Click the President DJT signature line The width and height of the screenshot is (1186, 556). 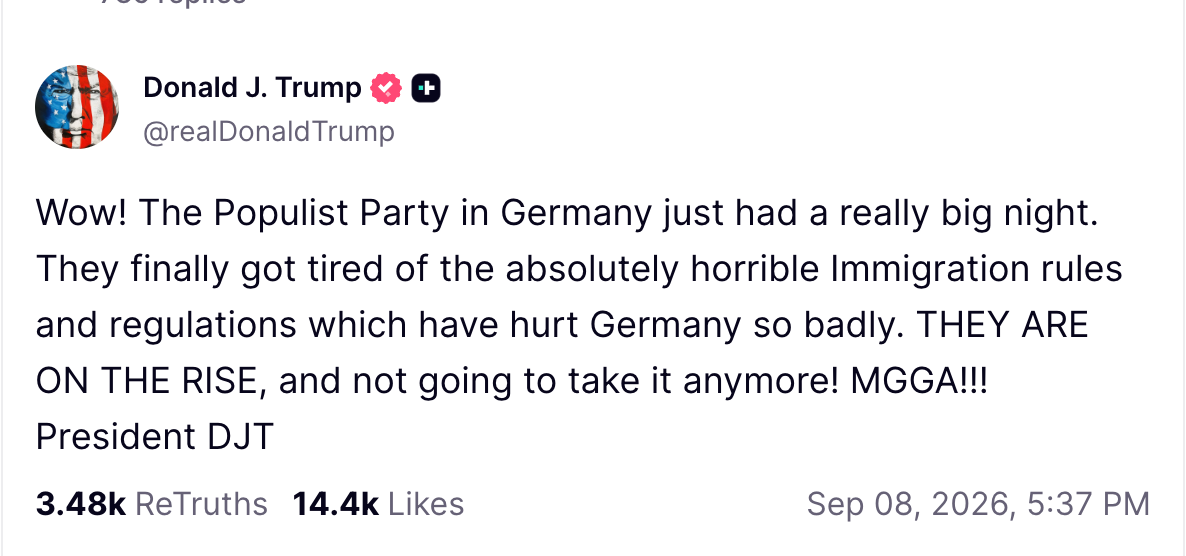coord(154,437)
